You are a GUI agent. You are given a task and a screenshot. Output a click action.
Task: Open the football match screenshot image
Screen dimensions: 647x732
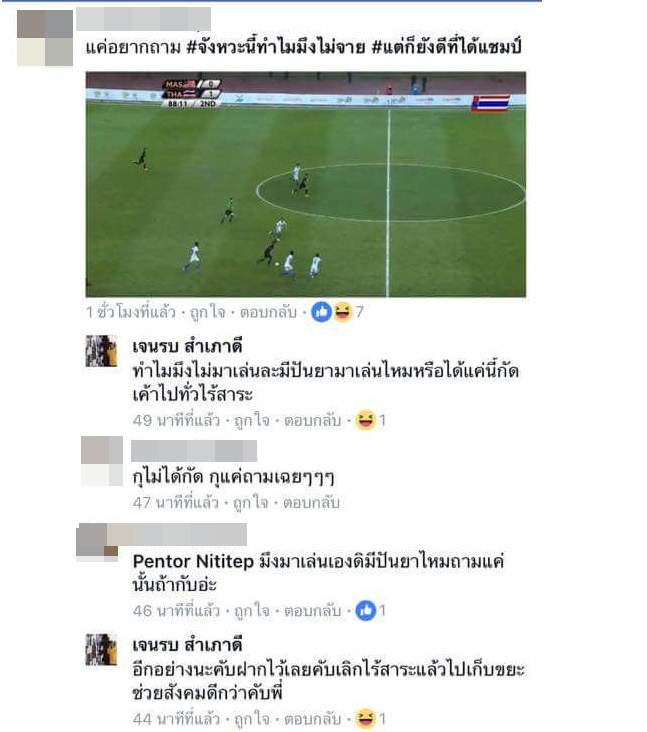[x=306, y=184]
